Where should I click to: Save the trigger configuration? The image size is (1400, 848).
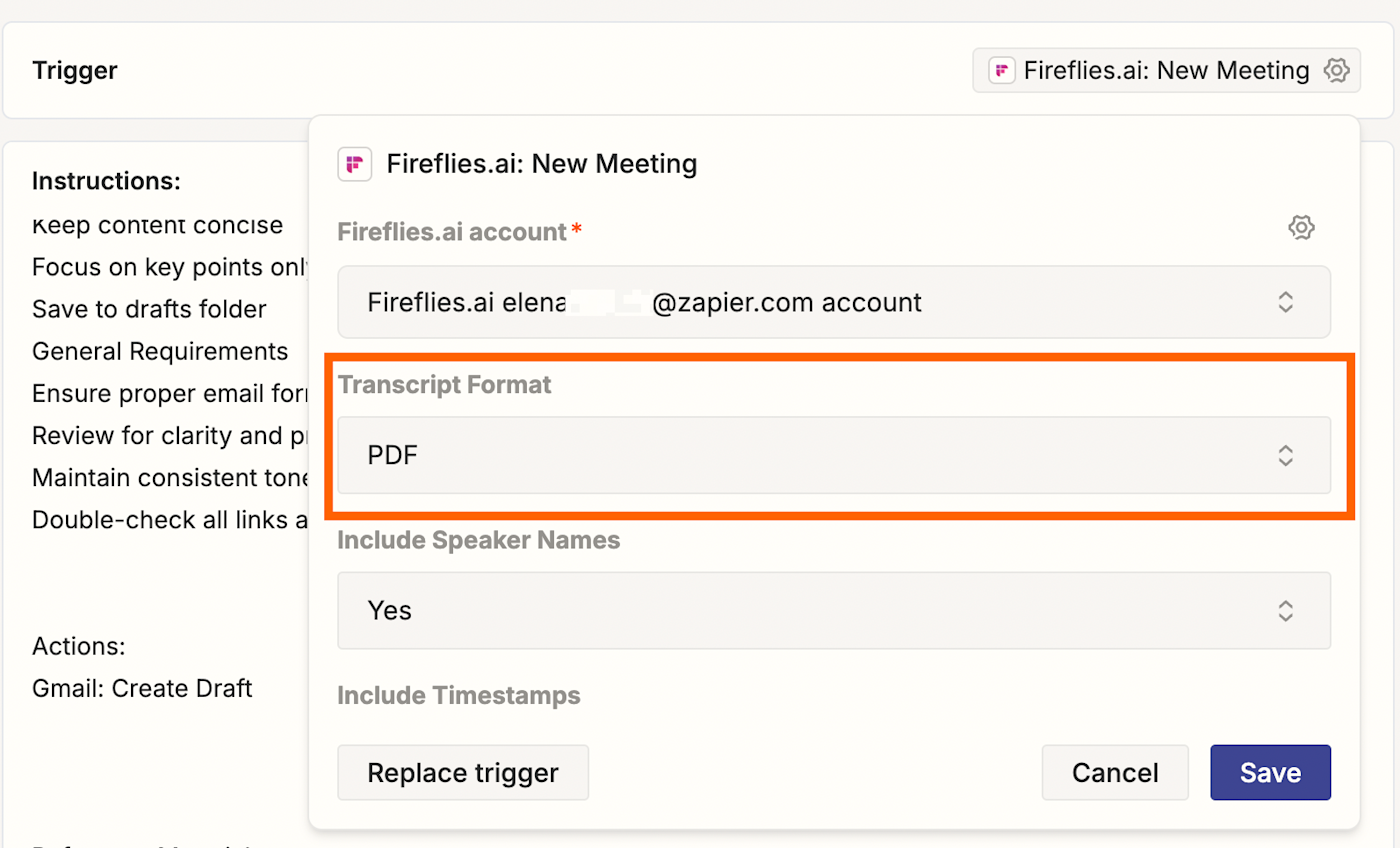pos(1270,773)
